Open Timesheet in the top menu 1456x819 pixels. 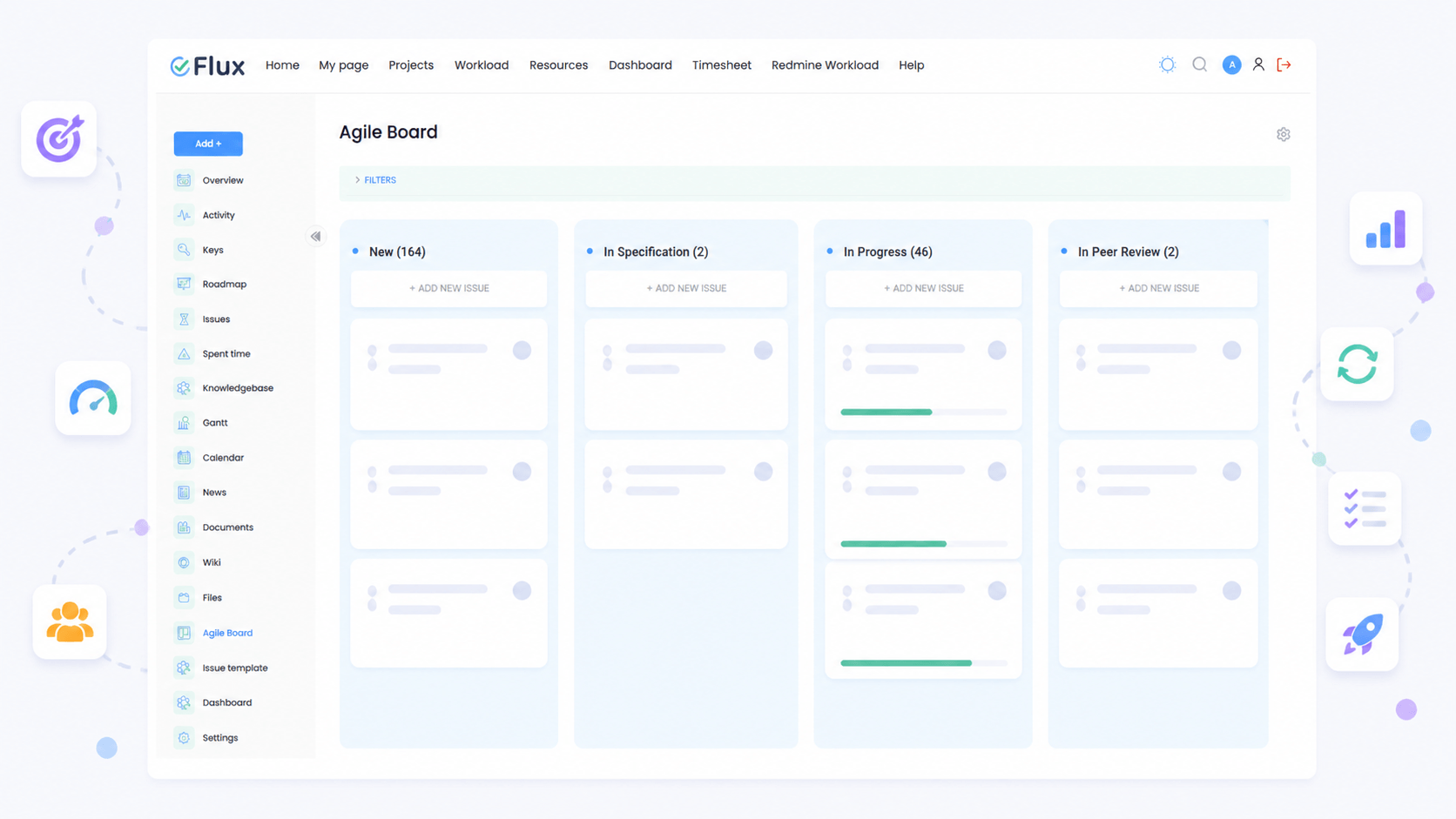click(x=722, y=65)
